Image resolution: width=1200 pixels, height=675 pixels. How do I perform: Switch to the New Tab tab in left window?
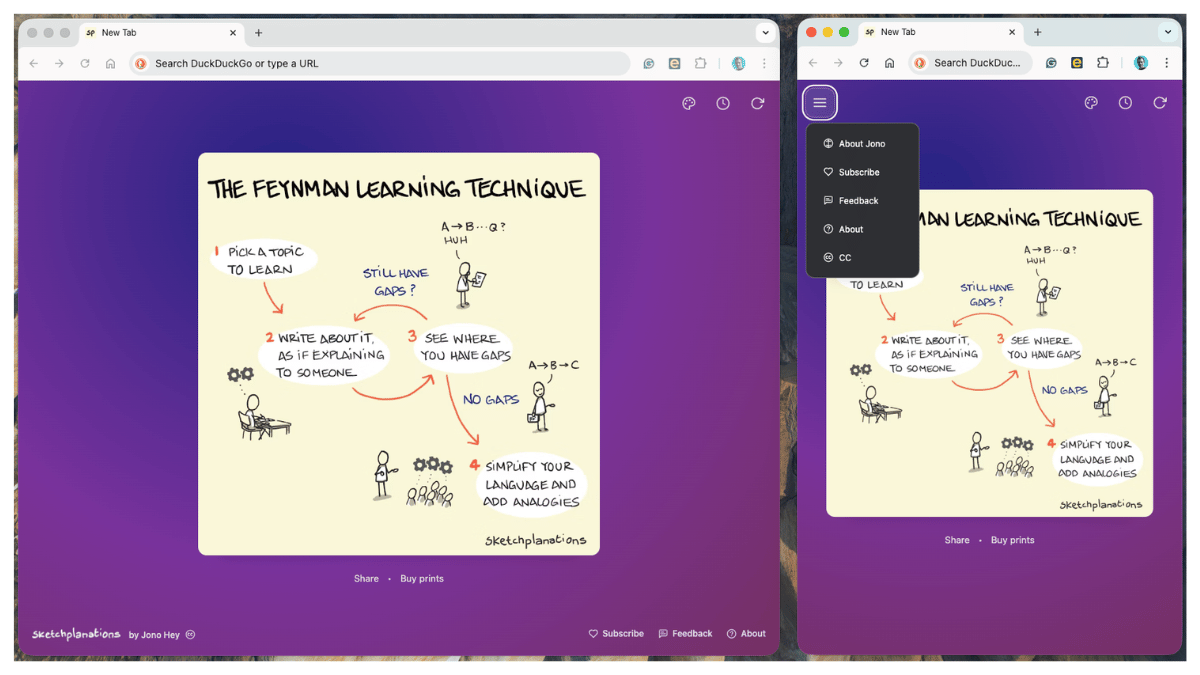pyautogui.click(x=160, y=33)
